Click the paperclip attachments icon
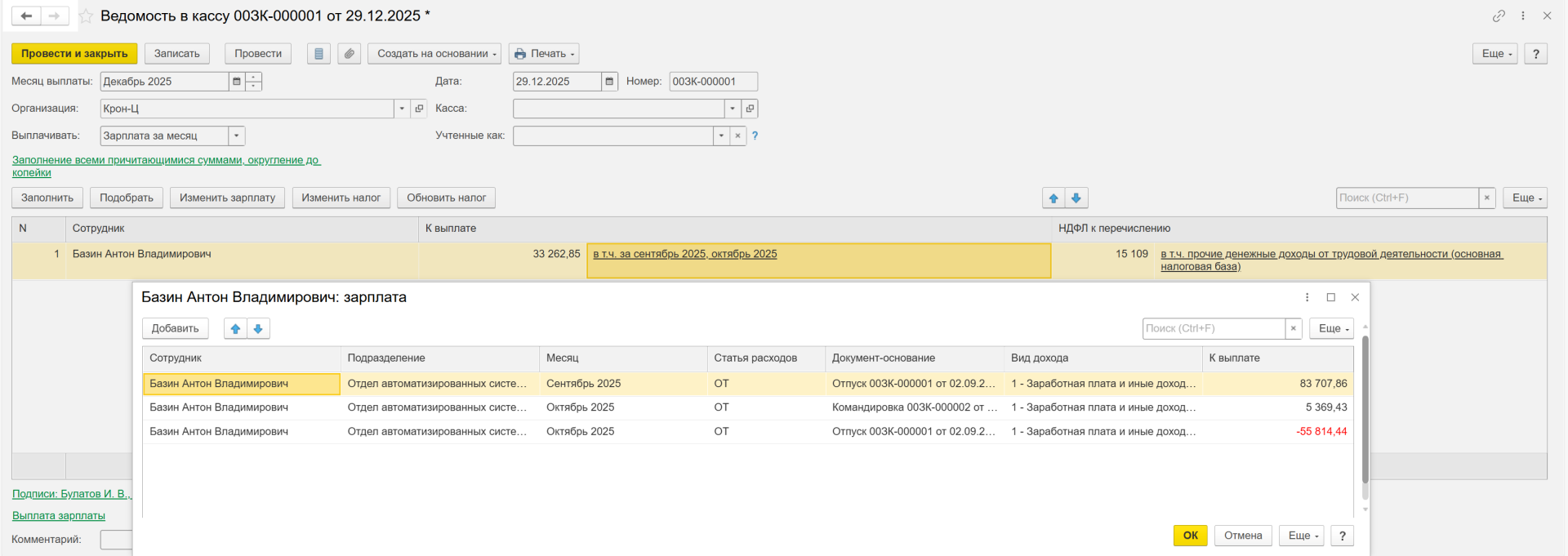The image size is (1568, 556). pos(349,54)
